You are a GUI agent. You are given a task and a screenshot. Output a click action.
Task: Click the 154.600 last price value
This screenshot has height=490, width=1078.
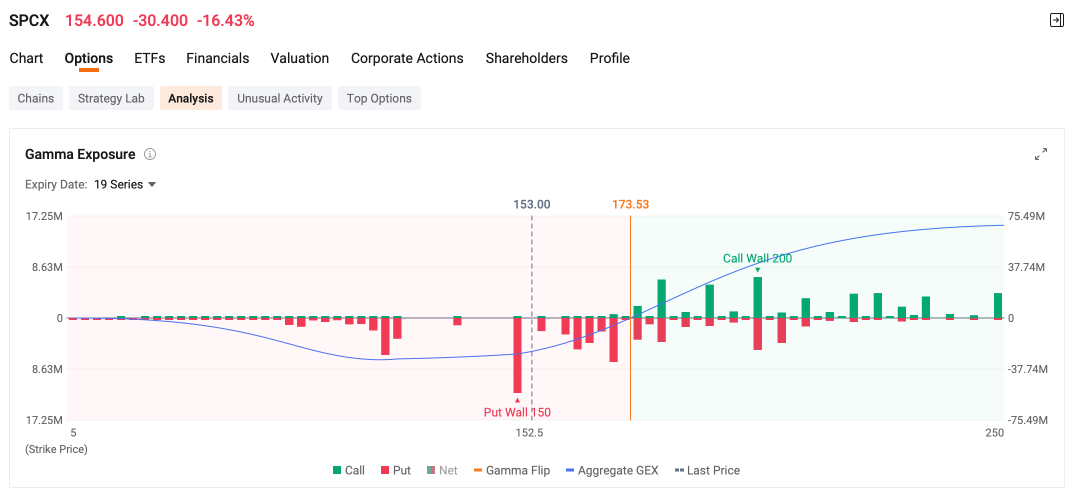[94, 21]
